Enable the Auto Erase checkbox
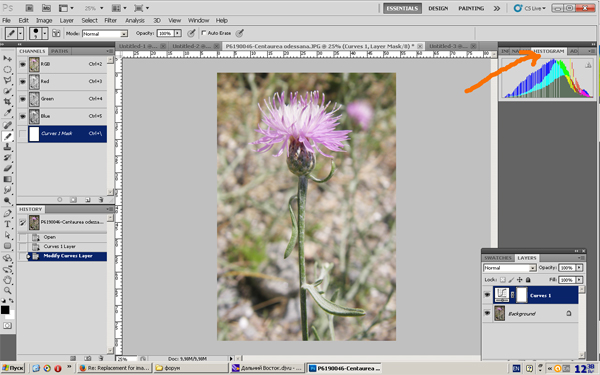Viewport: 600px width, 375px height. pos(204,33)
